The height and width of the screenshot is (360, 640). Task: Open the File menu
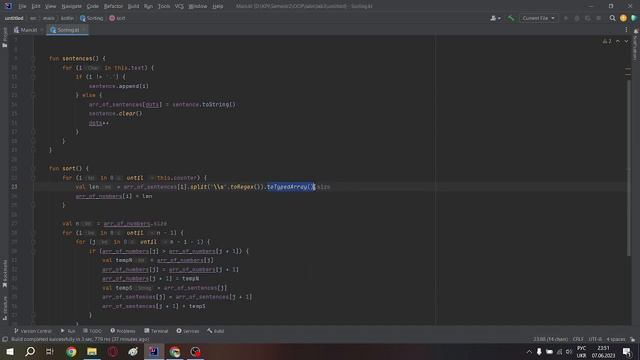pyautogui.click(x=22, y=6)
